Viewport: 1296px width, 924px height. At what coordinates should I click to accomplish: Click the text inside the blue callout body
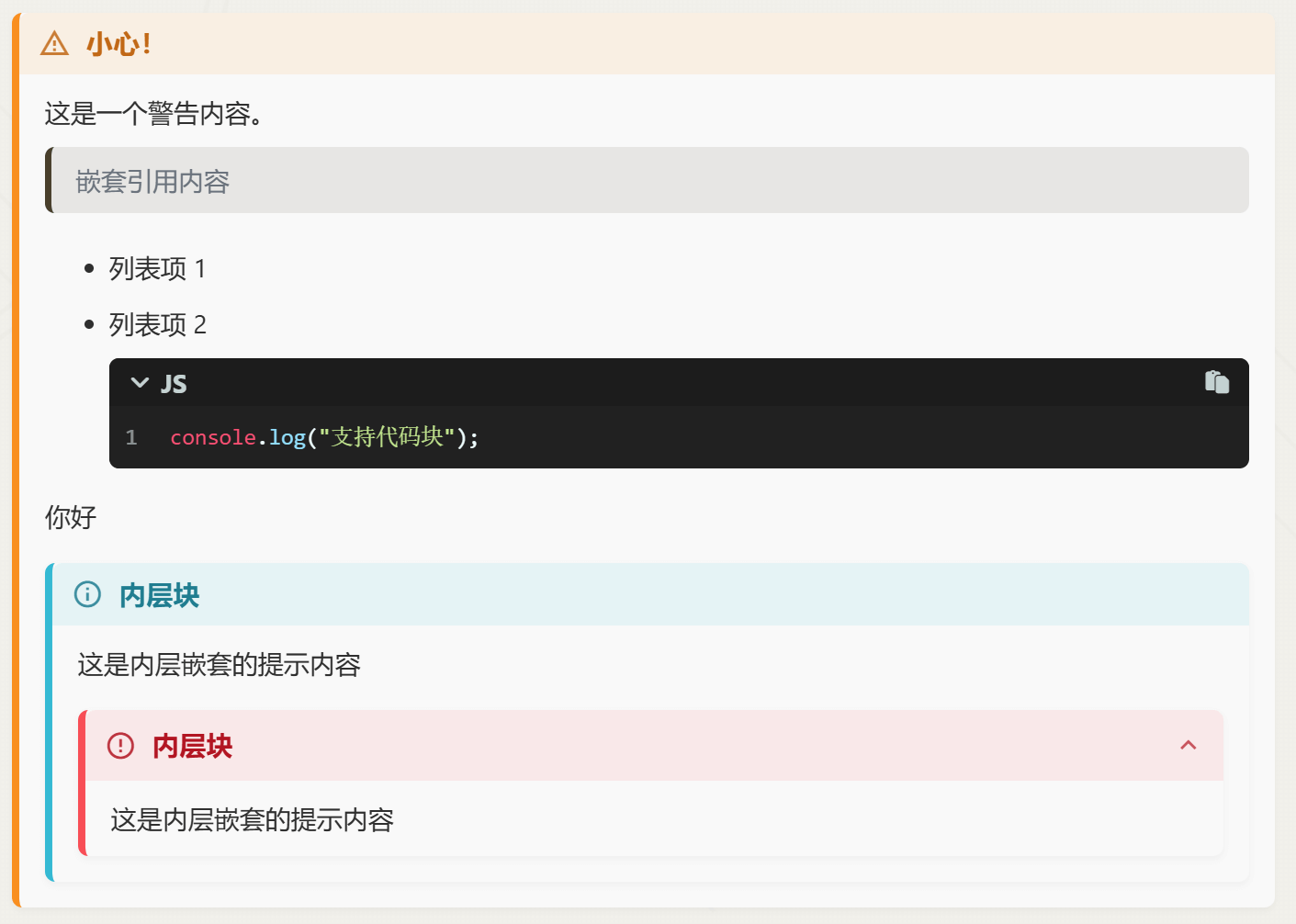click(219, 665)
